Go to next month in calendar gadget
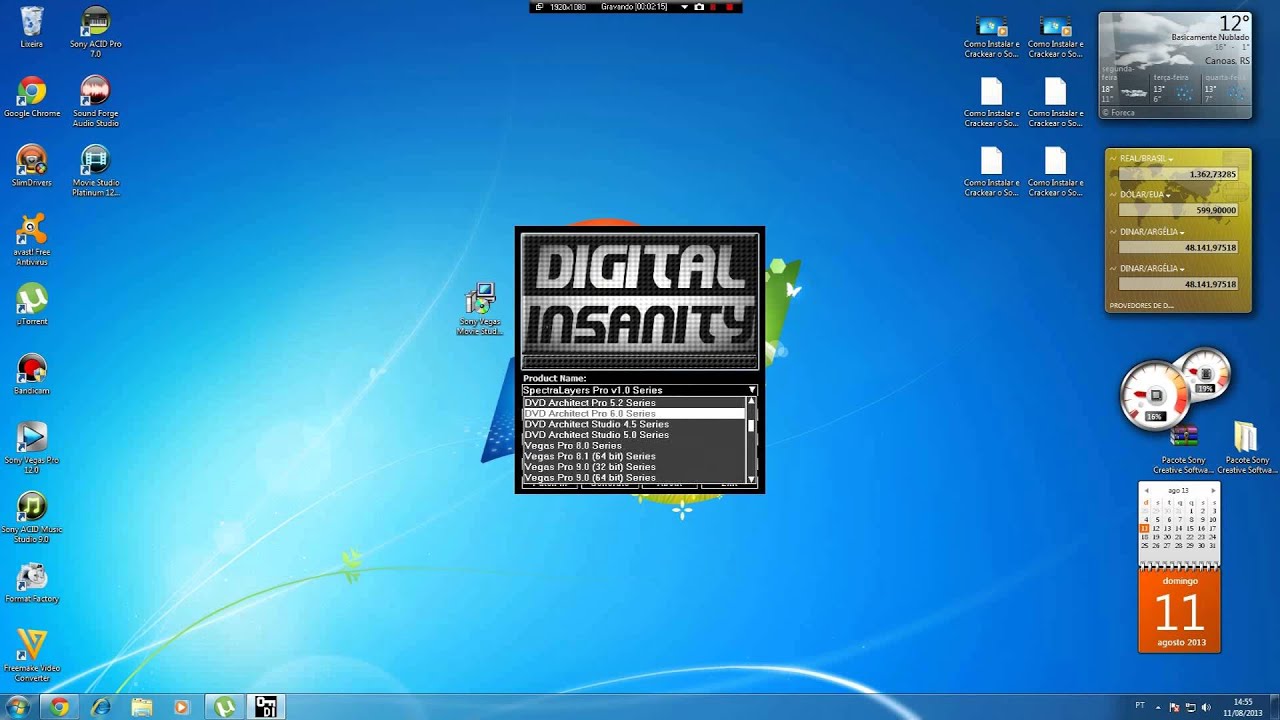The image size is (1280, 720). (1213, 490)
